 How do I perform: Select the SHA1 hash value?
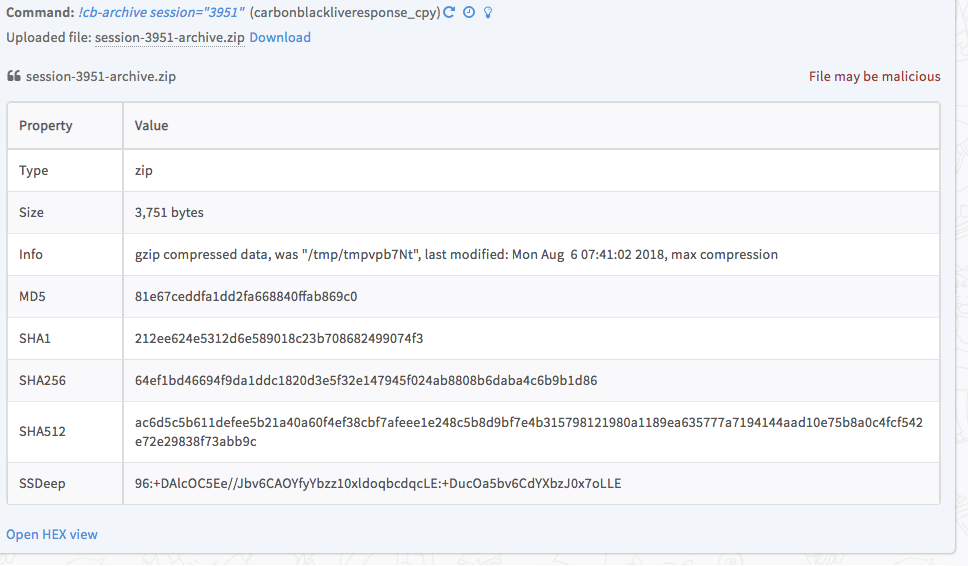279,338
